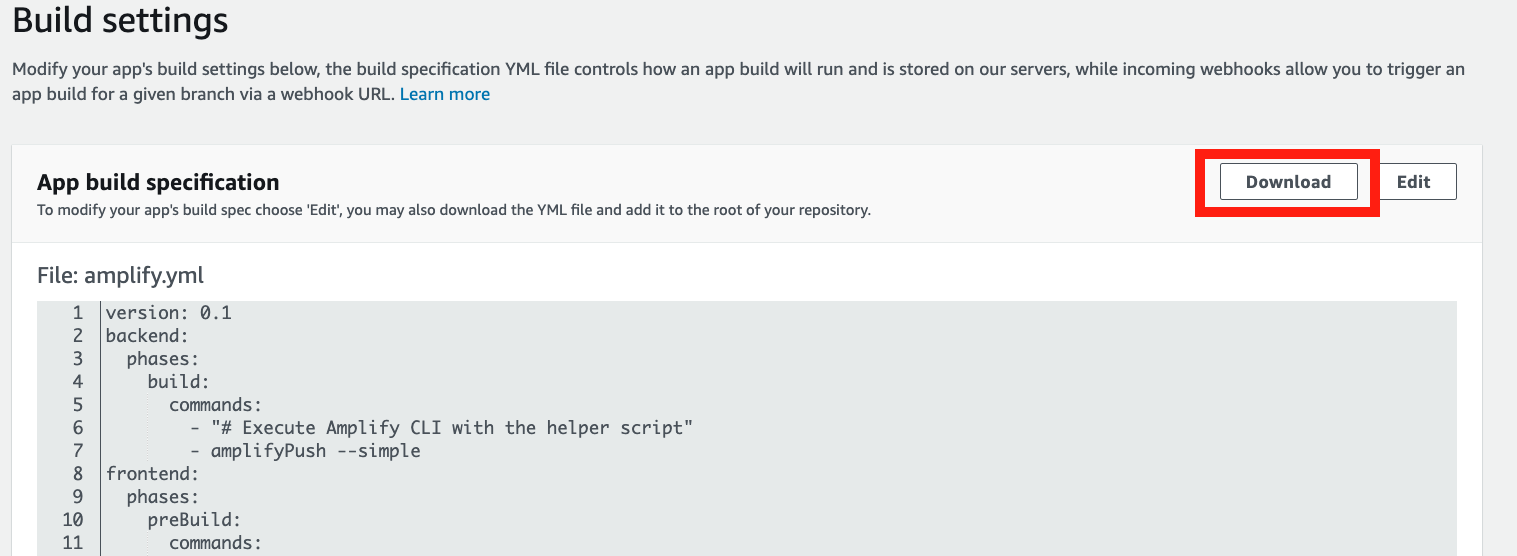Screen dimensions: 1517x556
Task: Click line number 1 in the gutter
Action: [x=78, y=313]
